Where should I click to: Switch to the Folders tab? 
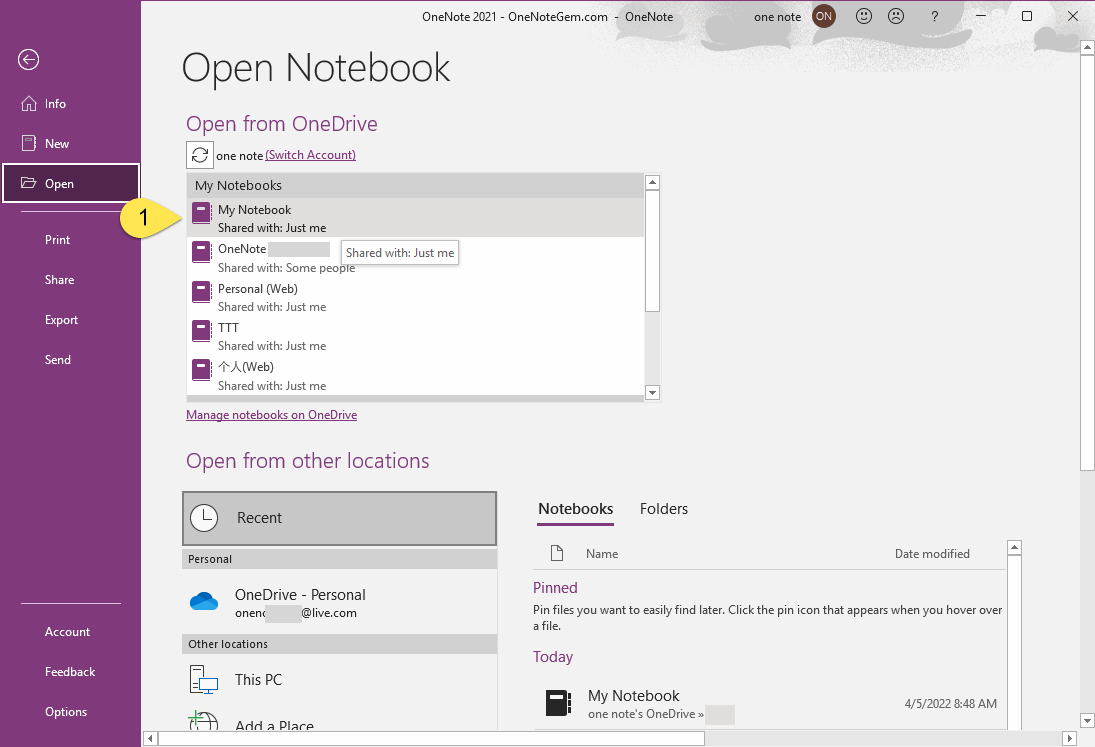pyautogui.click(x=663, y=509)
